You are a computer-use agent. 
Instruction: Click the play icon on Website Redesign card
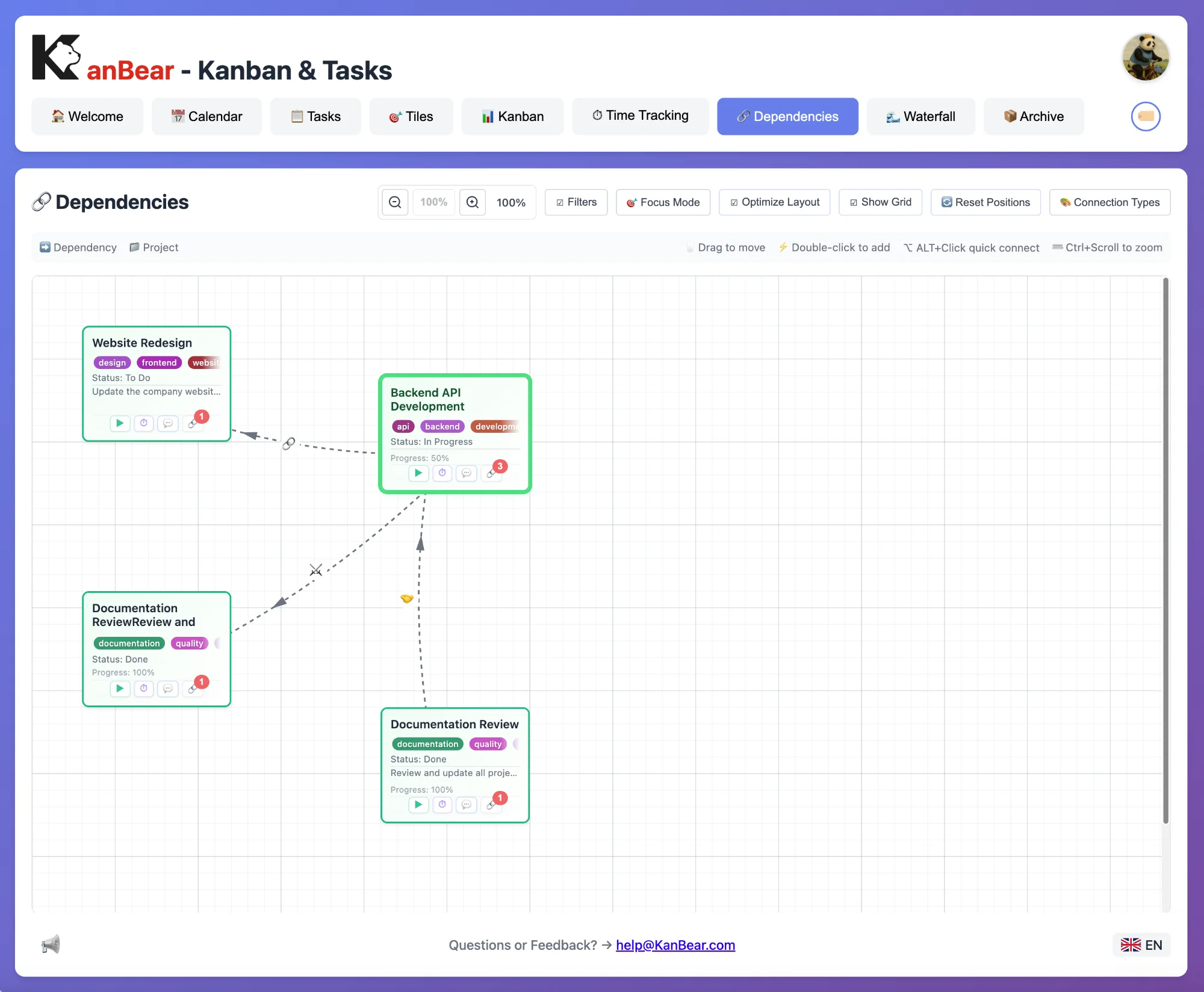click(x=120, y=423)
